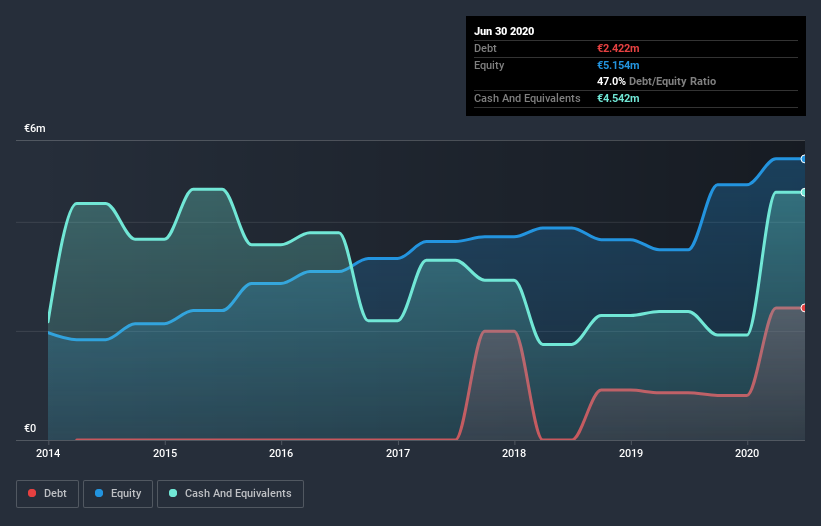This screenshot has width=821, height=526.
Task: Select the 2015 x-axis label
Action: click(x=165, y=453)
